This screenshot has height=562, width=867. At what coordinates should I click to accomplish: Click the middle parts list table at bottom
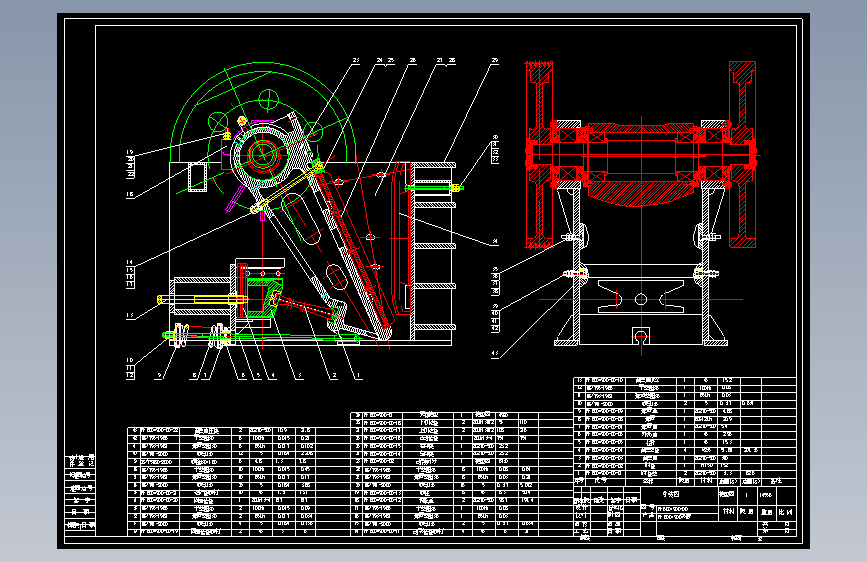click(462, 474)
